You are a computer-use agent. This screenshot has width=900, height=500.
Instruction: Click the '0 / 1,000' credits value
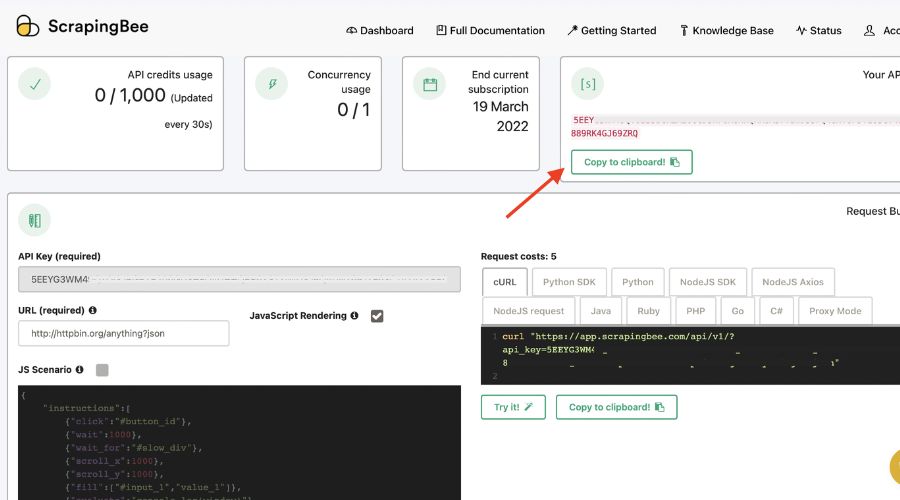point(130,95)
